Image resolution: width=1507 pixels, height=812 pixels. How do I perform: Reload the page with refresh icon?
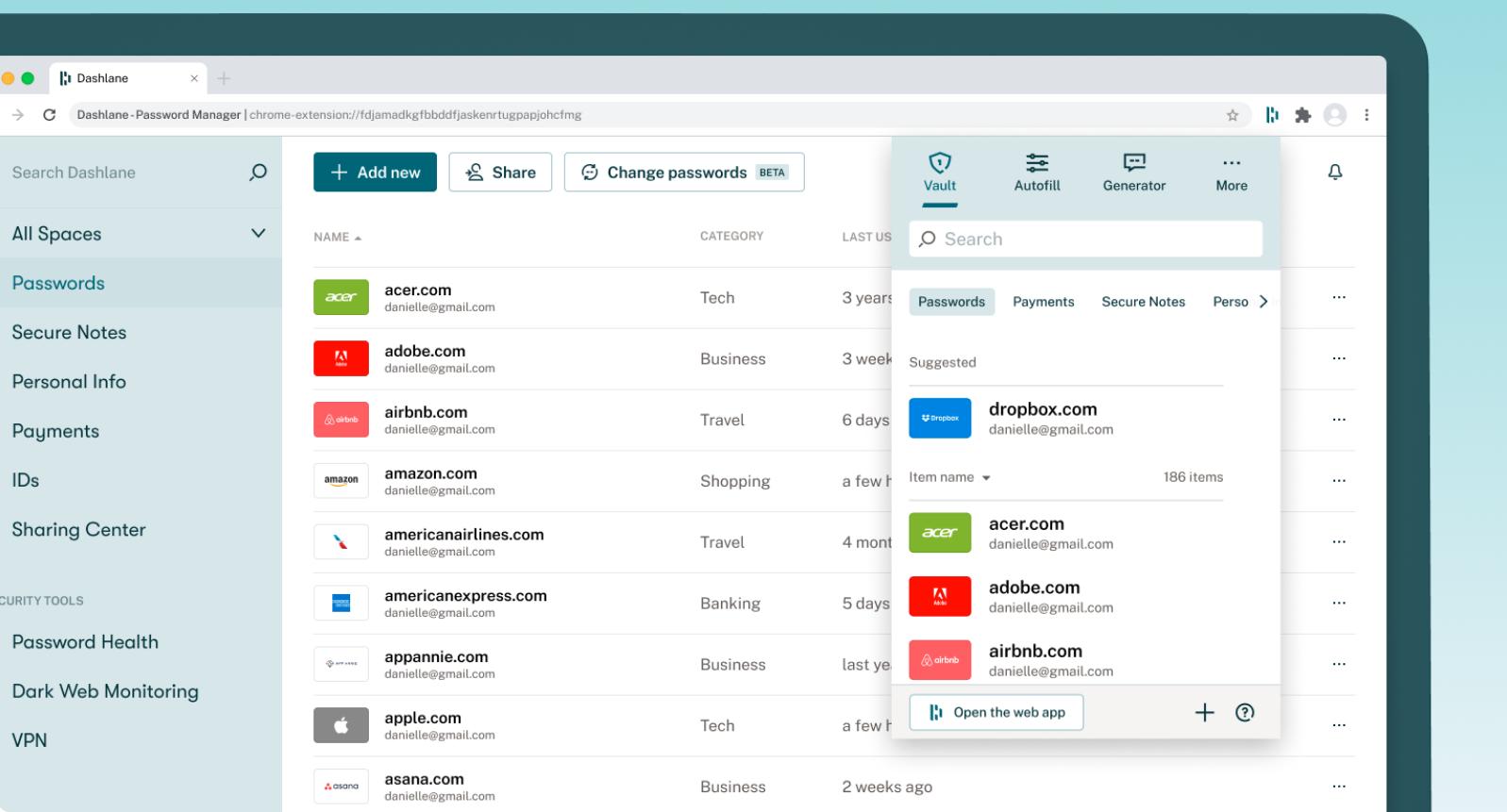coord(49,115)
